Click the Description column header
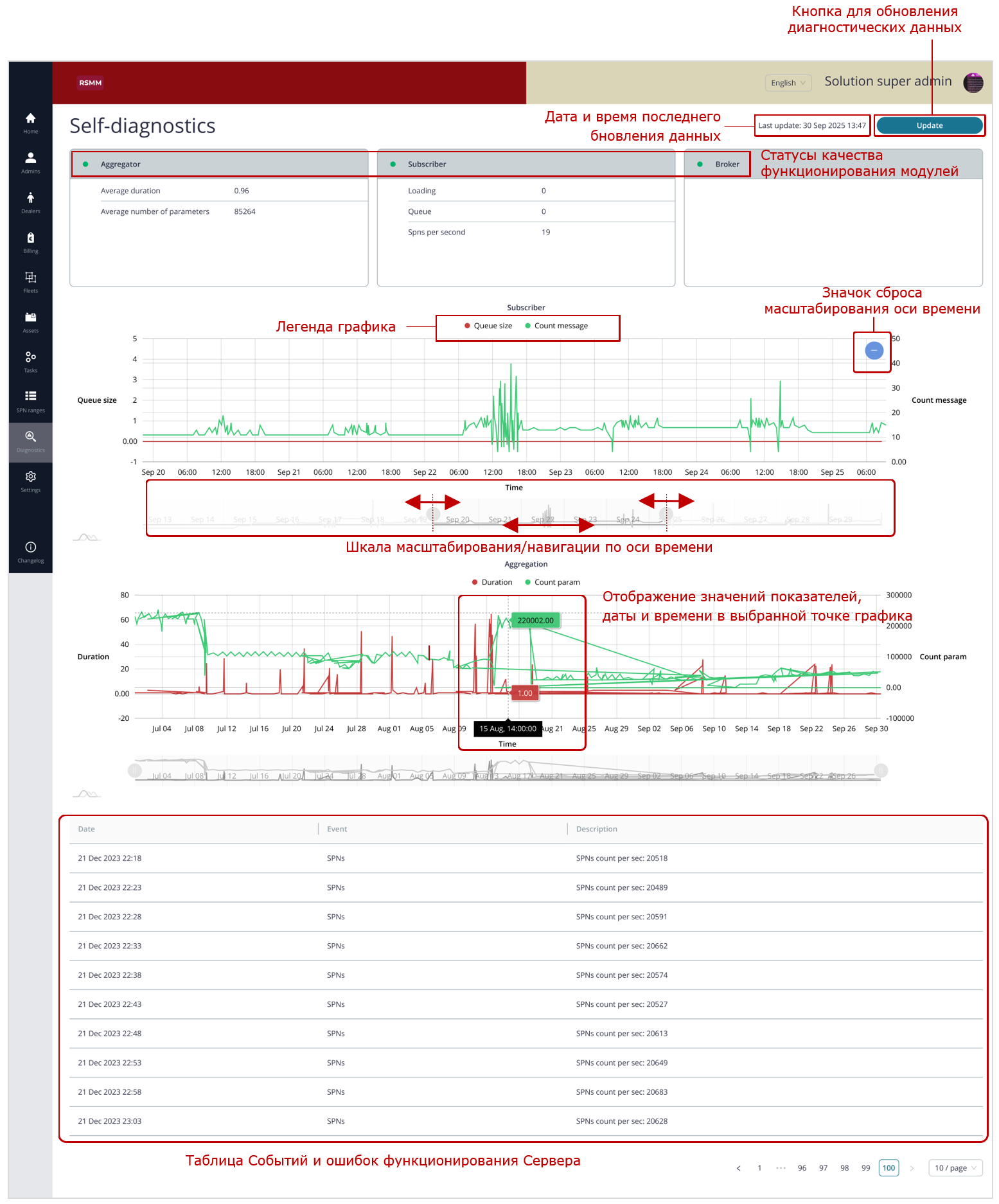This screenshot has width=999, height=1204. tap(775, 829)
